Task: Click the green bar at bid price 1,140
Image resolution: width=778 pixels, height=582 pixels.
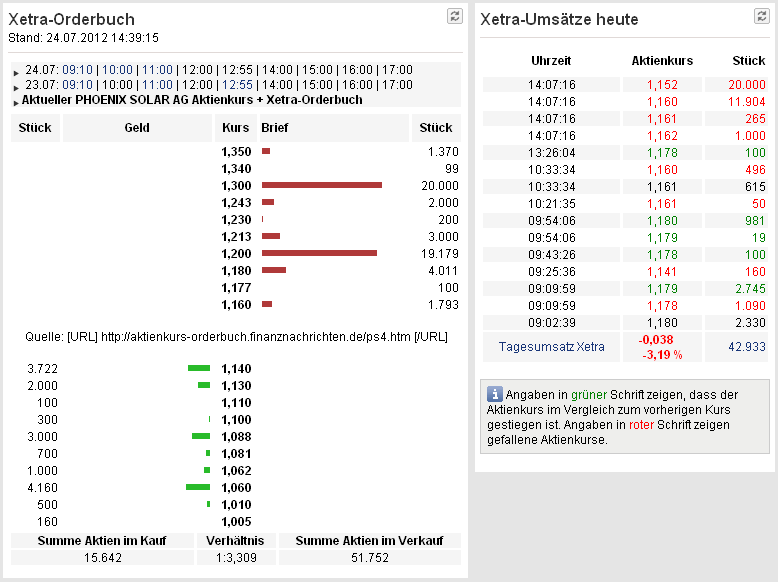Action: (199, 368)
